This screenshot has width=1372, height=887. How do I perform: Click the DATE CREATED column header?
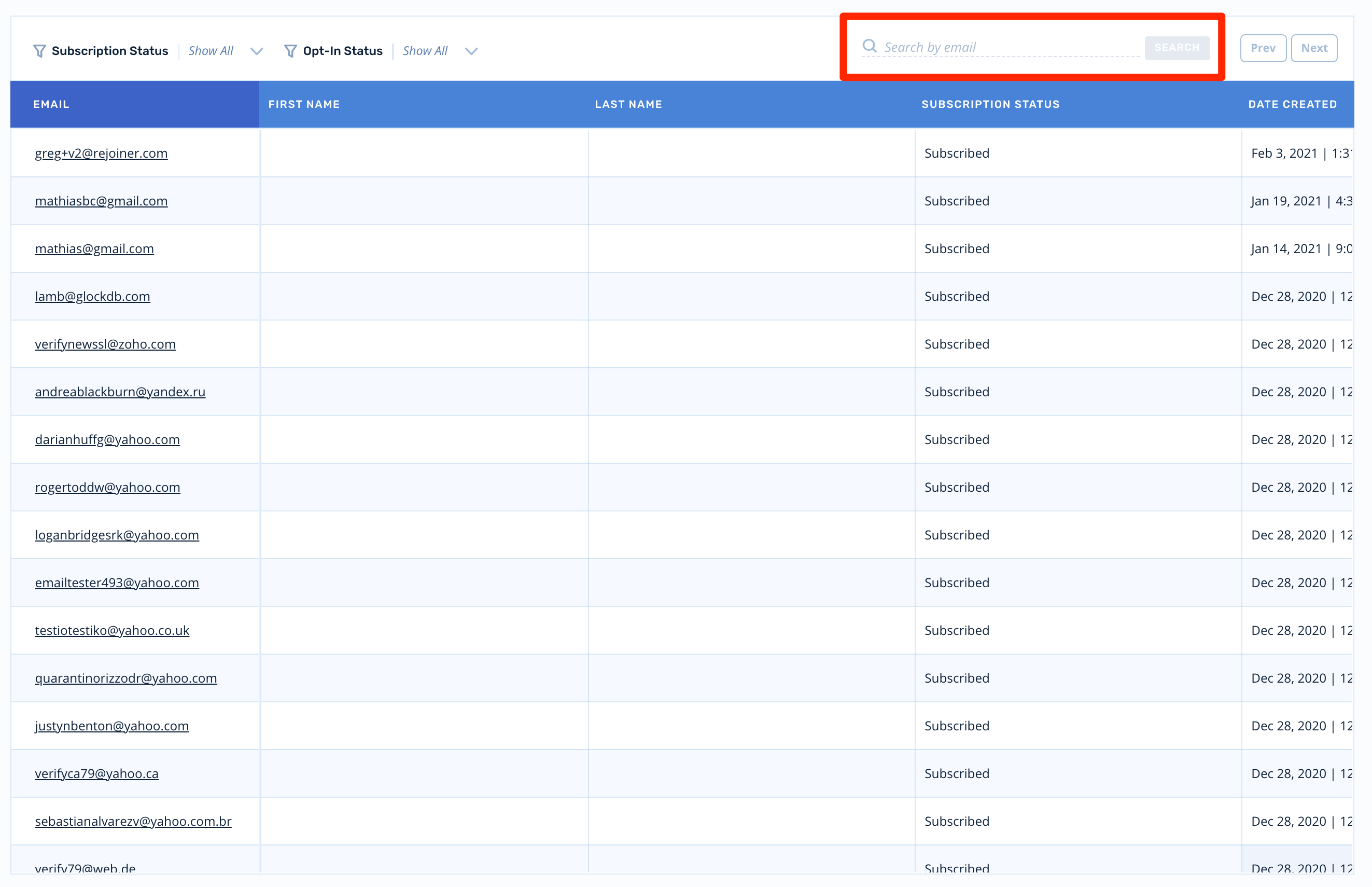point(1292,104)
